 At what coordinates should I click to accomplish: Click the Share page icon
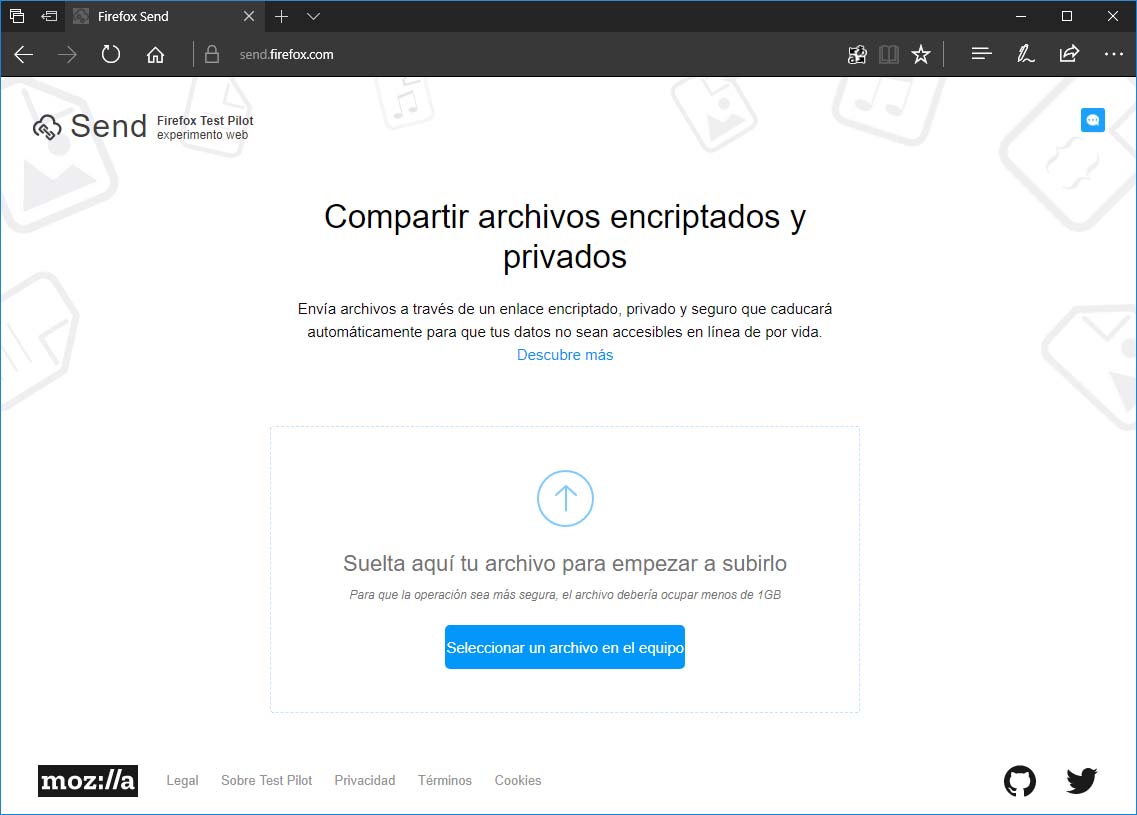[x=1070, y=54]
